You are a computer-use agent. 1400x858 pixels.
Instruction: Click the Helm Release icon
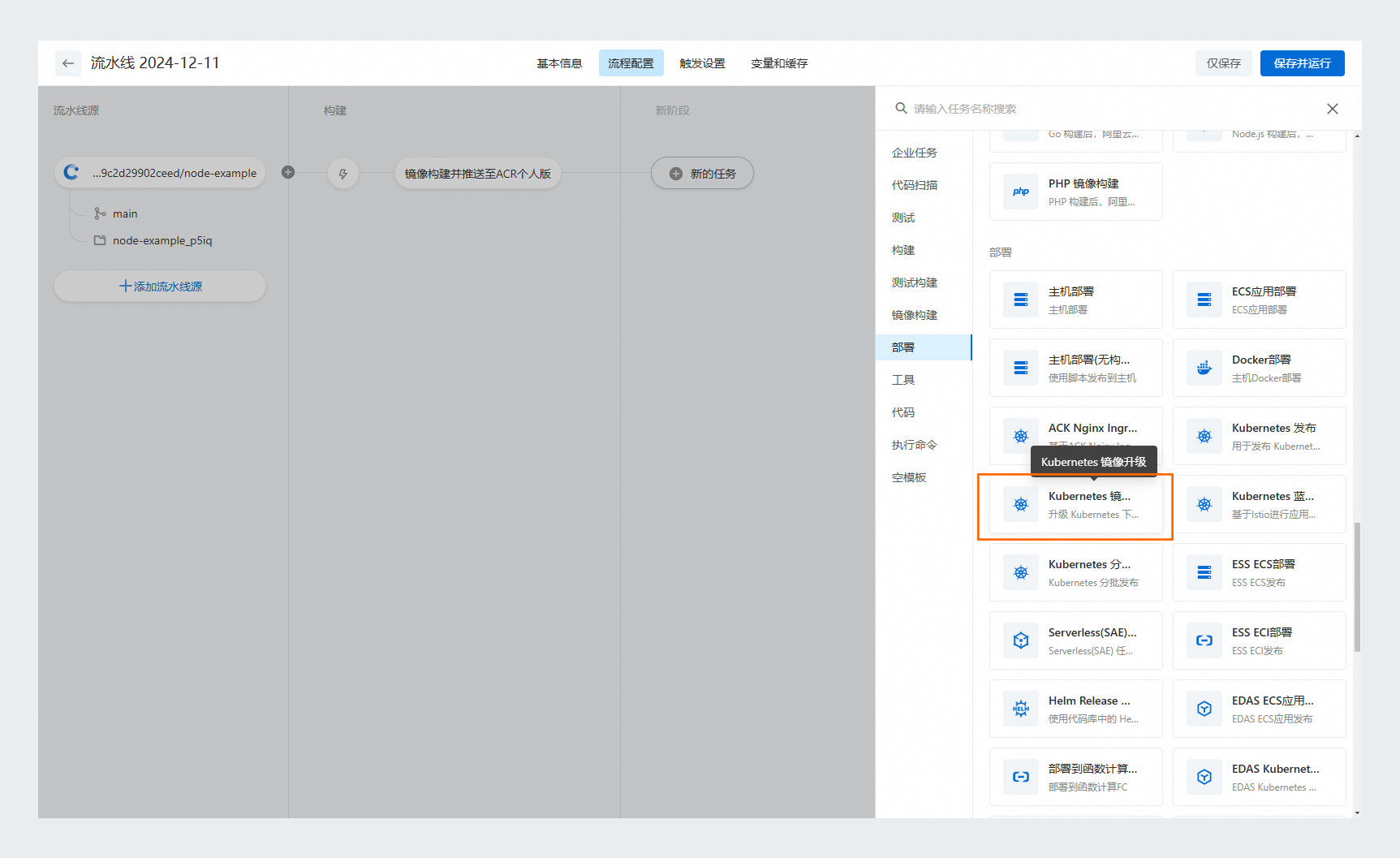pos(1021,709)
